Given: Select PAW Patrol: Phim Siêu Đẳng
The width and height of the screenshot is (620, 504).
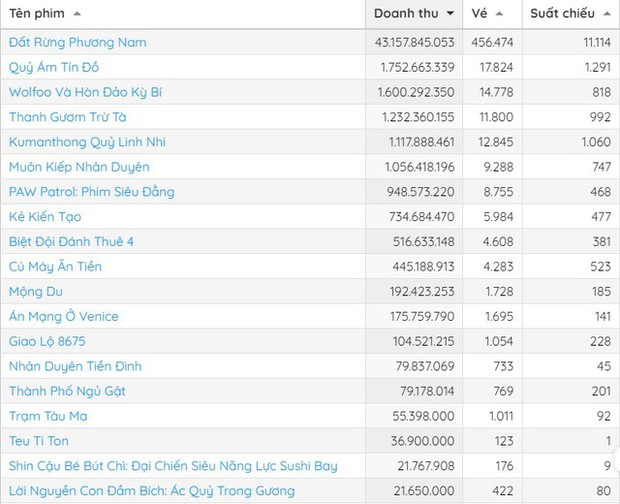Looking at the screenshot, I should click(90, 192).
